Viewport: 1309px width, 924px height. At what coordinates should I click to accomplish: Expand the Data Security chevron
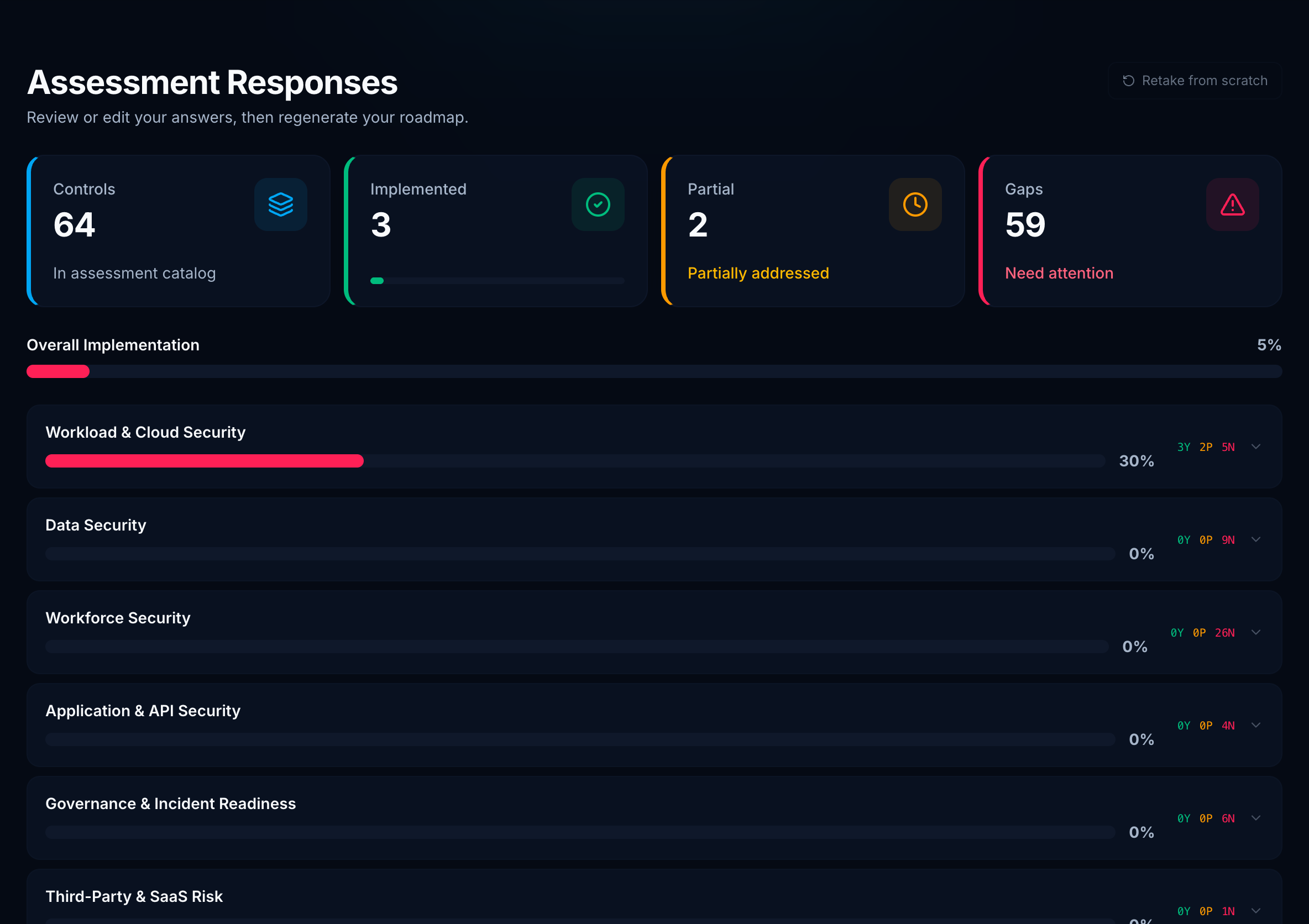pyautogui.click(x=1255, y=539)
